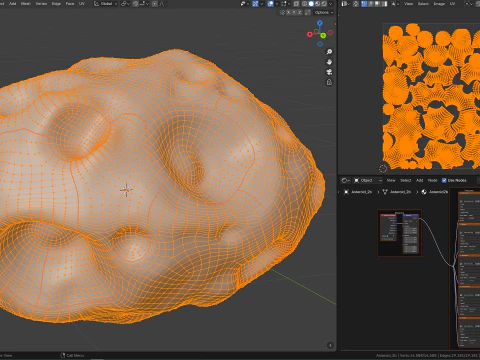Viewport: 480px width, 360px height.
Task: Toggle UV sync selection
Action: [356, 4]
